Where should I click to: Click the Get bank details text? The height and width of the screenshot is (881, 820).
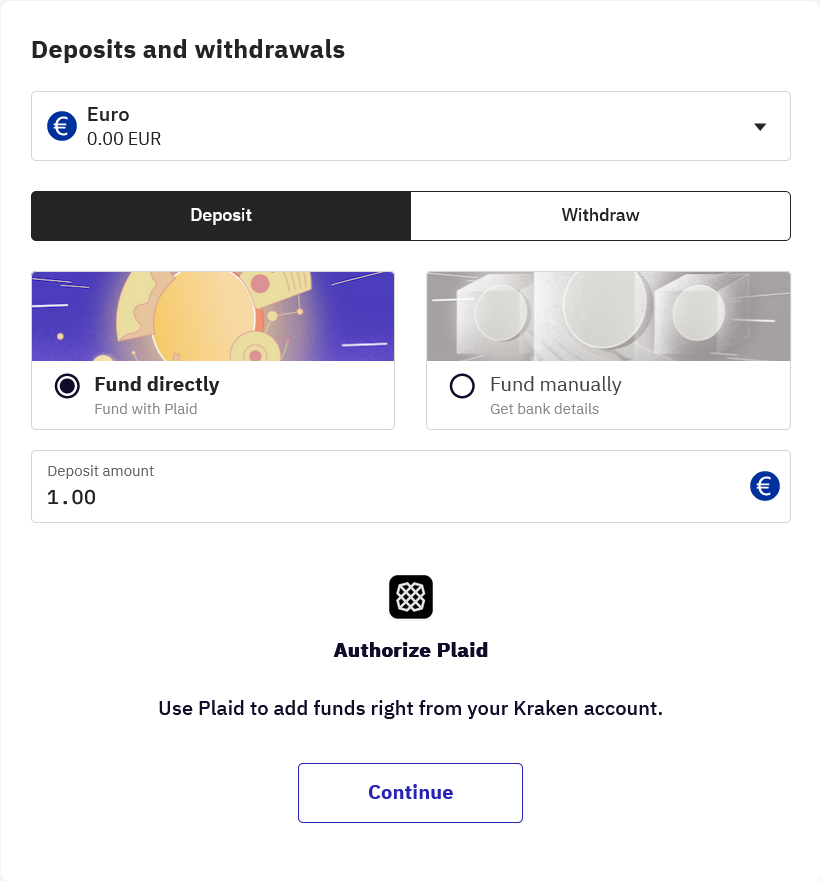[544, 409]
